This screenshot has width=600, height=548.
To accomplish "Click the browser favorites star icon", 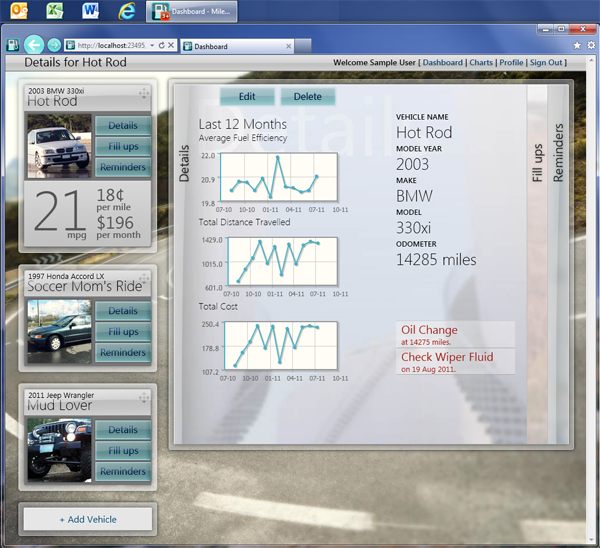I will pyautogui.click(x=577, y=46).
